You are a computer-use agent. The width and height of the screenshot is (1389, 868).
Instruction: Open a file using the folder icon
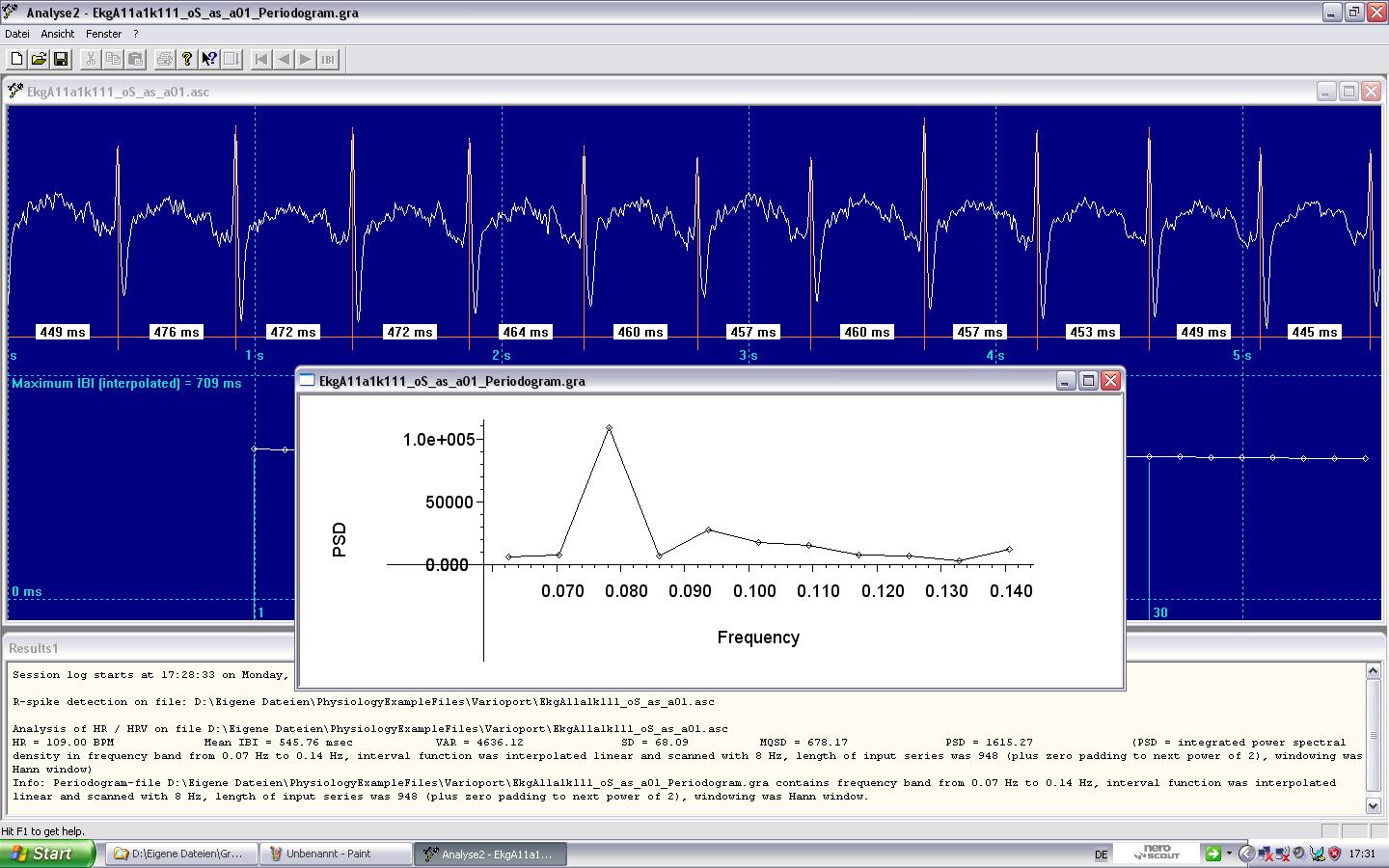click(x=39, y=59)
